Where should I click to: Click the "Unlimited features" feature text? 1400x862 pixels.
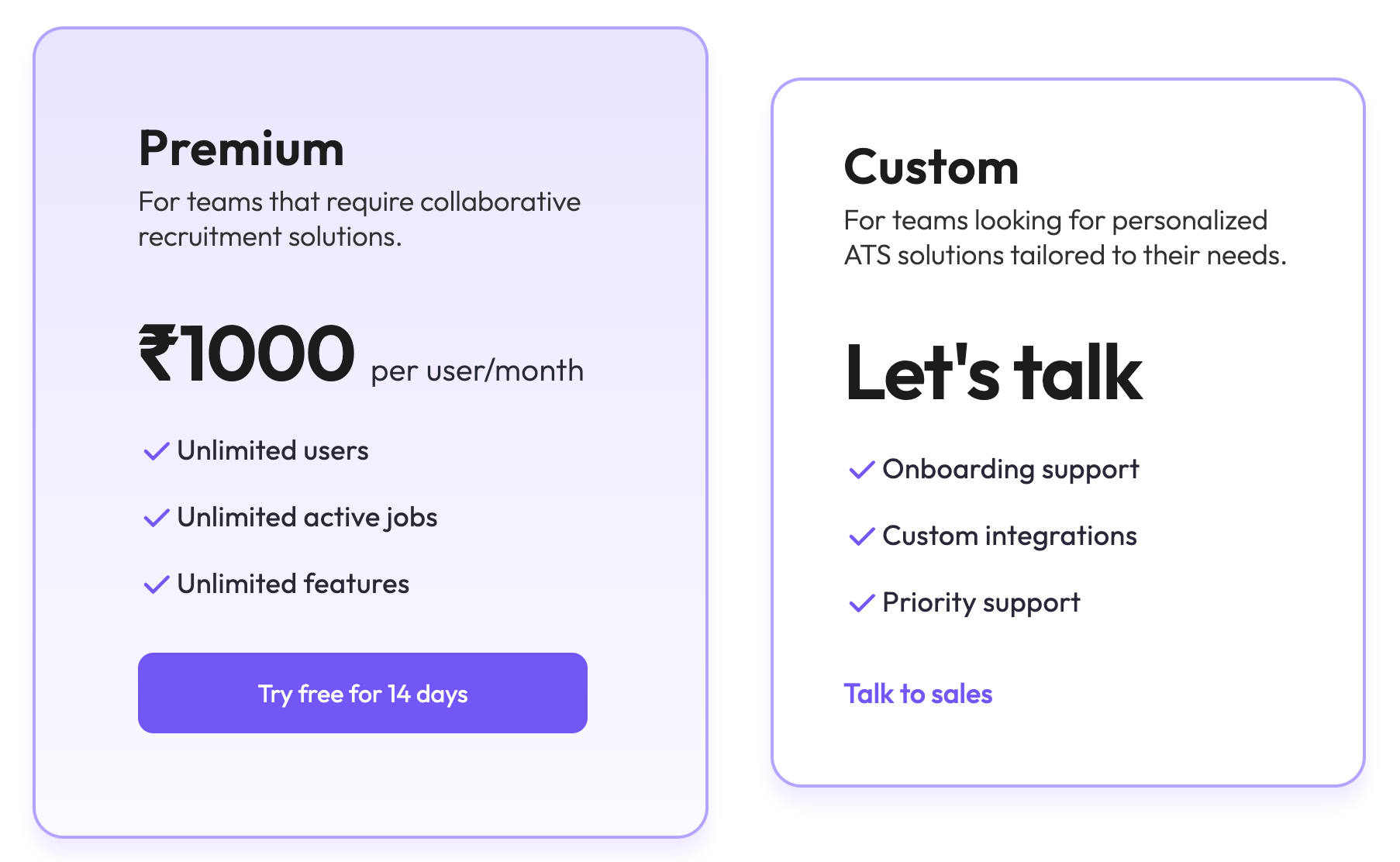click(293, 584)
